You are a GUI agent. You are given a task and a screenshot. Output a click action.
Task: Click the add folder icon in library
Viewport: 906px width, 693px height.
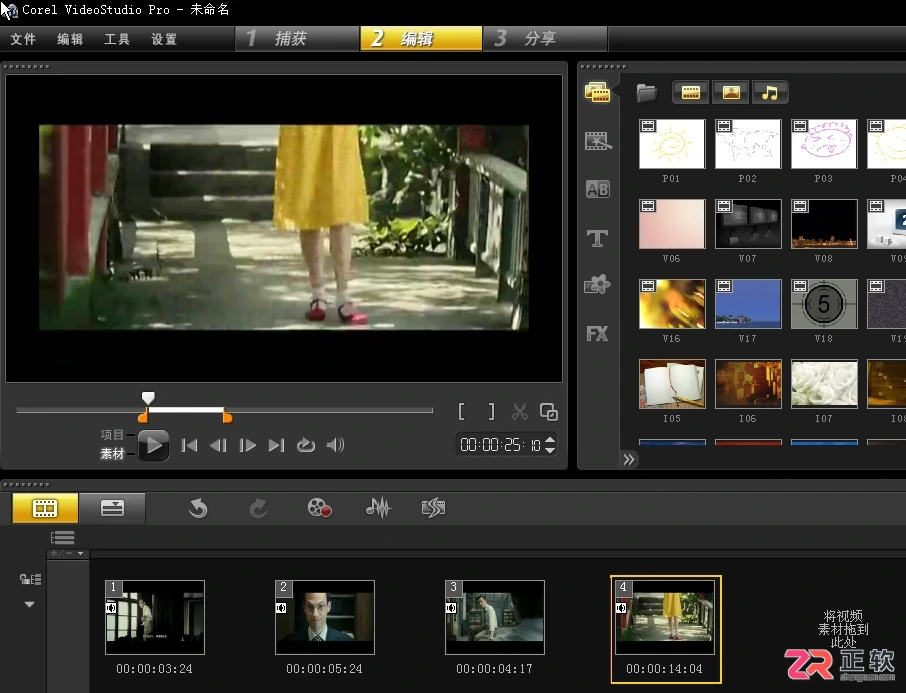[x=647, y=92]
